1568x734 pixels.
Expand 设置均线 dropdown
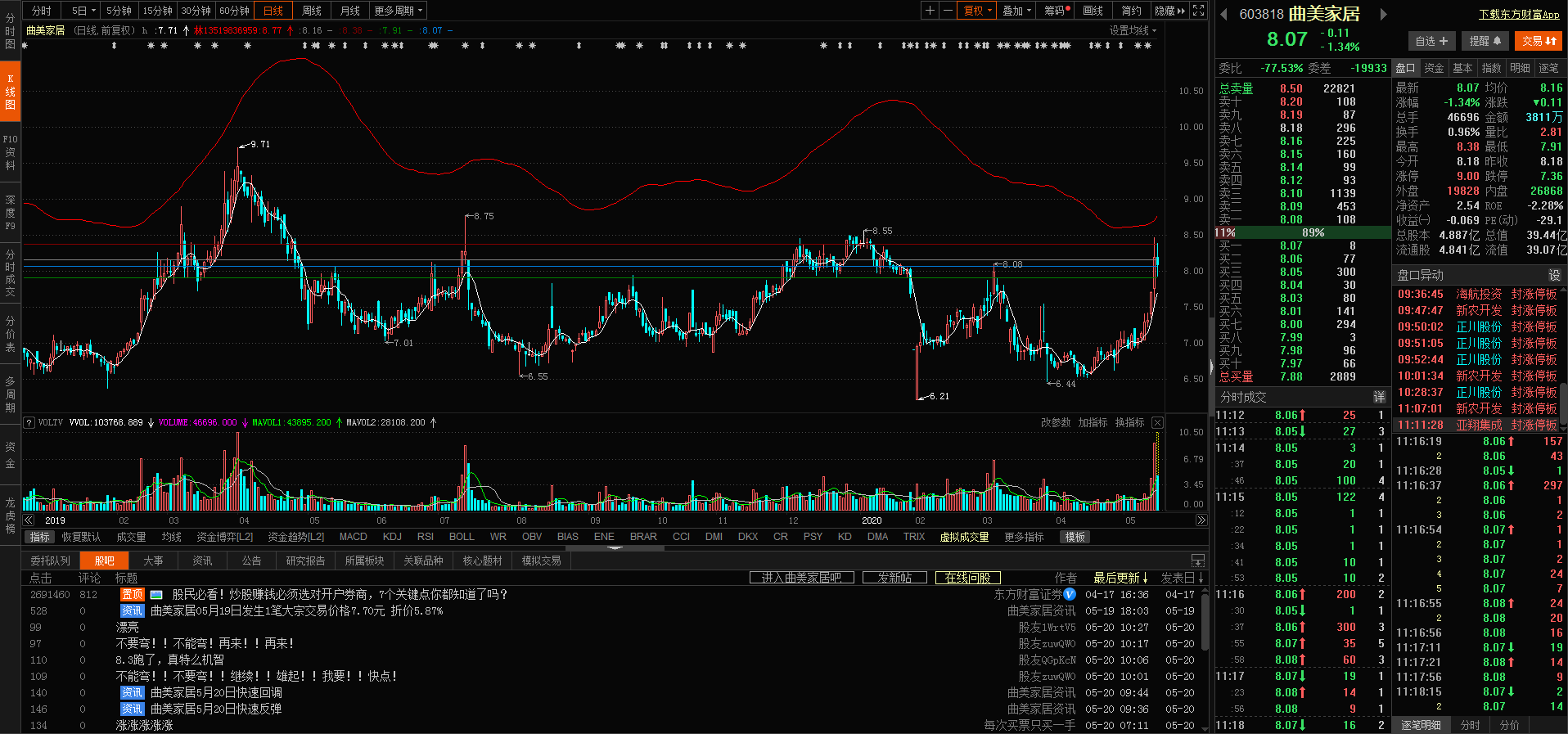[1133, 30]
